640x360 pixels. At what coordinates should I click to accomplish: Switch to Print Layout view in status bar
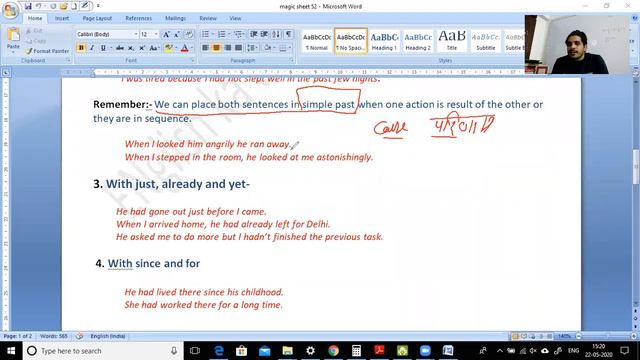coord(515,336)
